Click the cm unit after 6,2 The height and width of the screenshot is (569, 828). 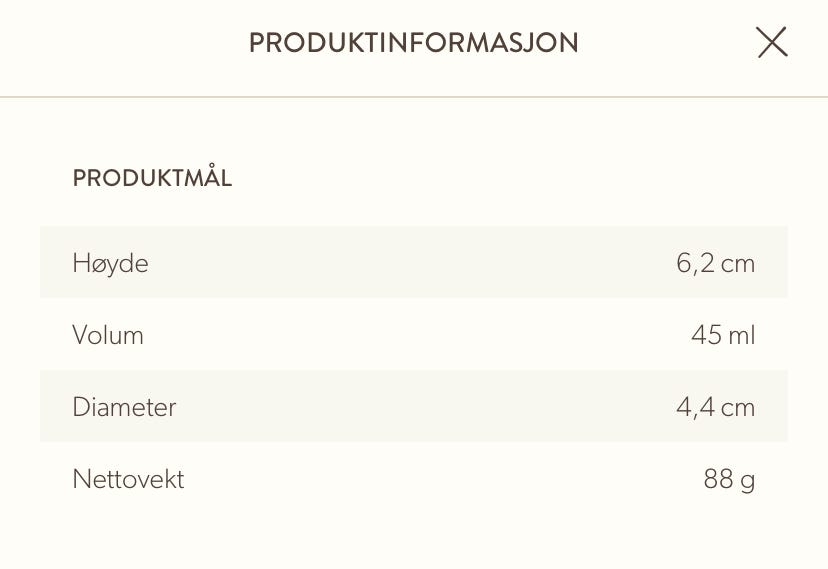point(738,263)
